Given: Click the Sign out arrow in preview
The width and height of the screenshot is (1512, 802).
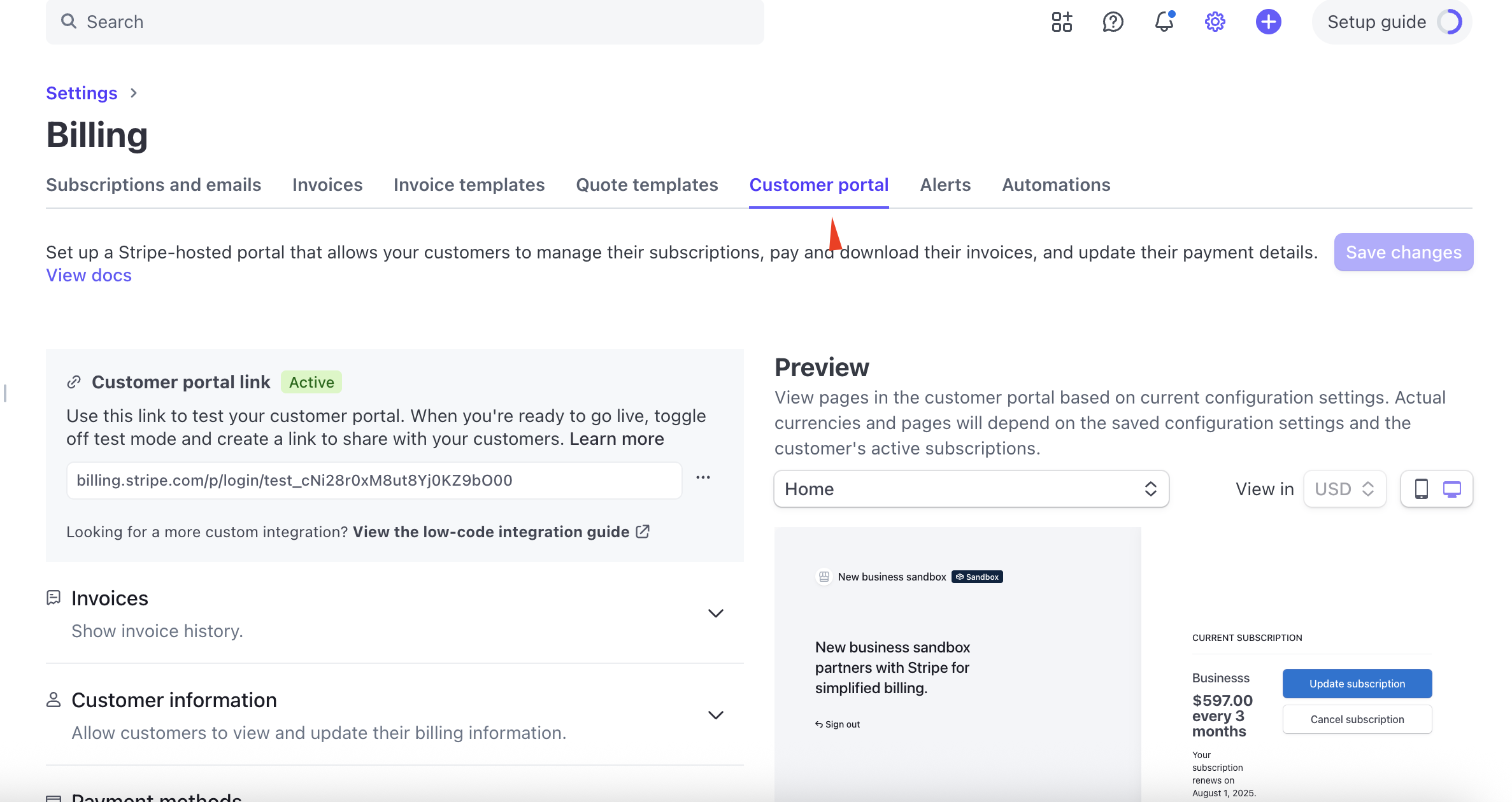Looking at the screenshot, I should 819,724.
